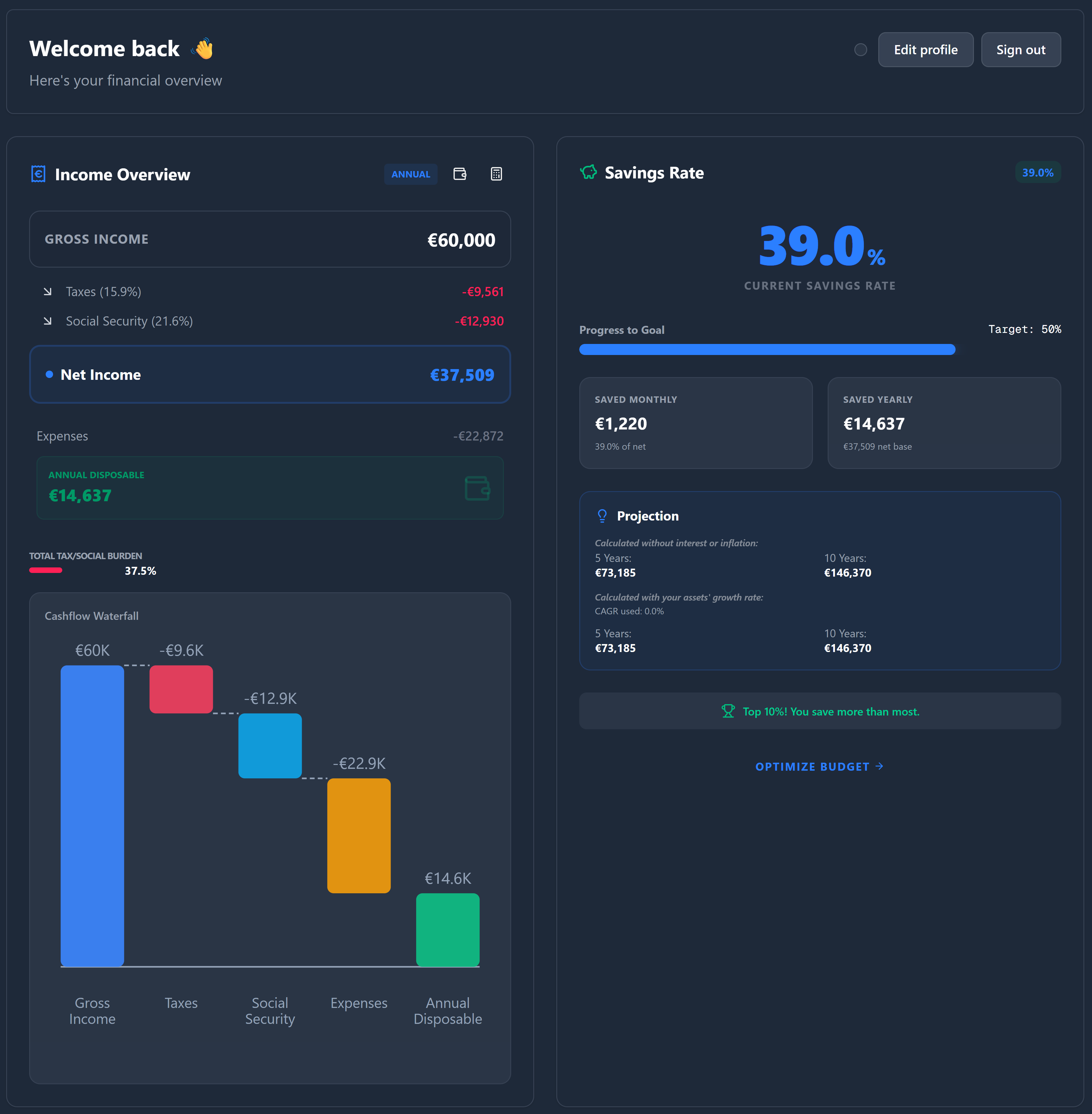The image size is (1092, 1114).
Task: Click the piggy bank Savings Rate icon
Action: tap(588, 172)
